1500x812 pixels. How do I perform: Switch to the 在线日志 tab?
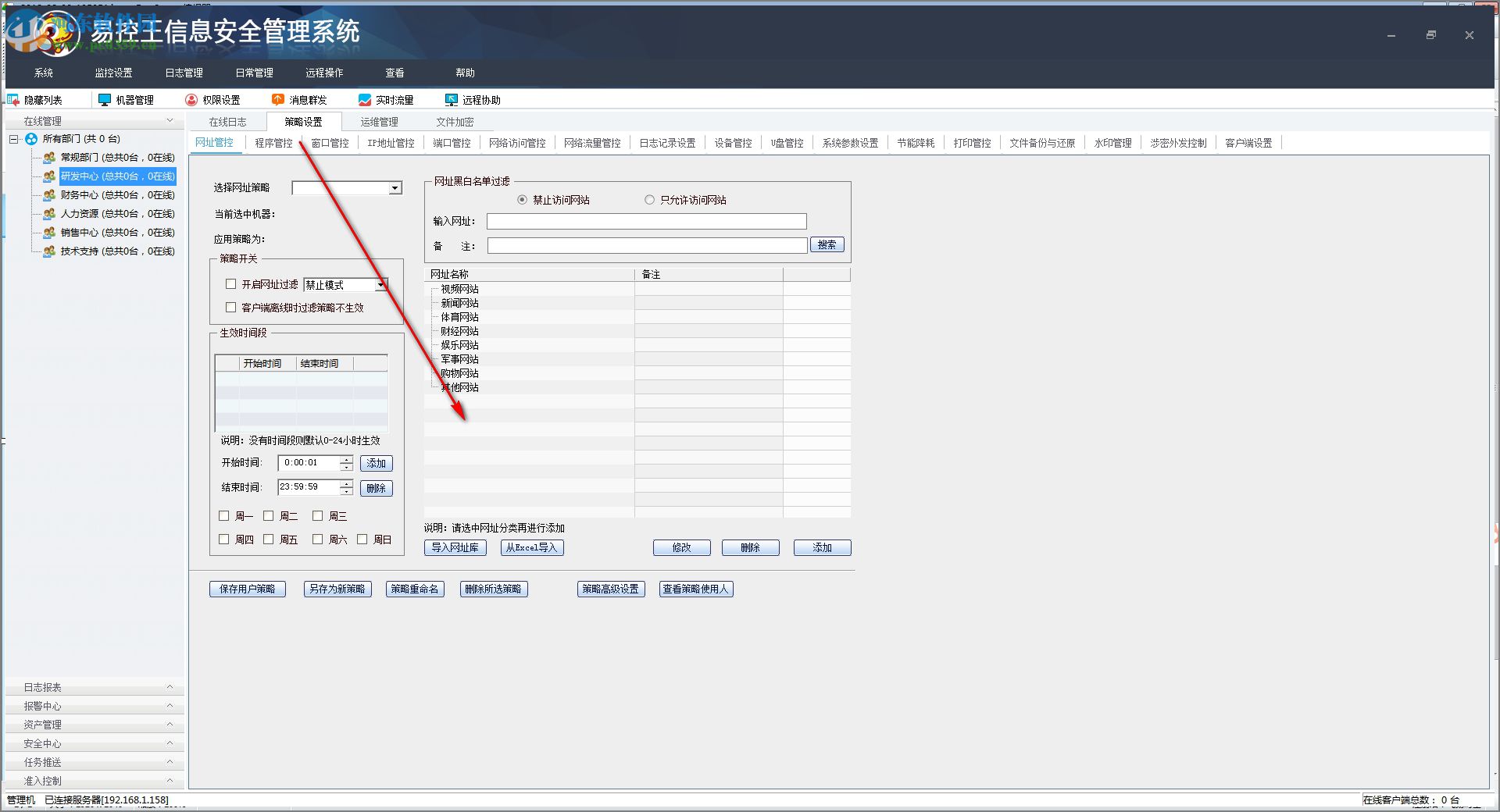tap(227, 122)
